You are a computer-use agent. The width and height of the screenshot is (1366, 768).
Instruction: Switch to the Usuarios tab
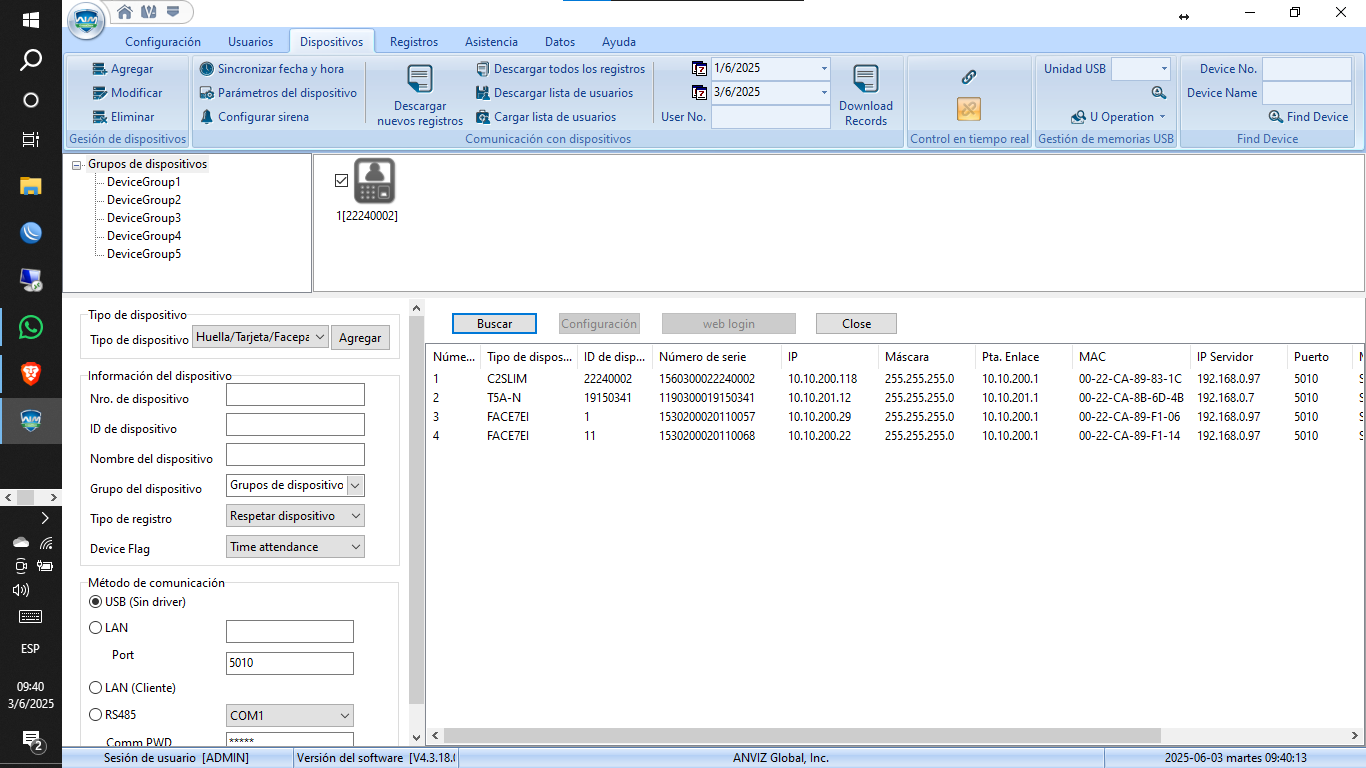coord(250,42)
